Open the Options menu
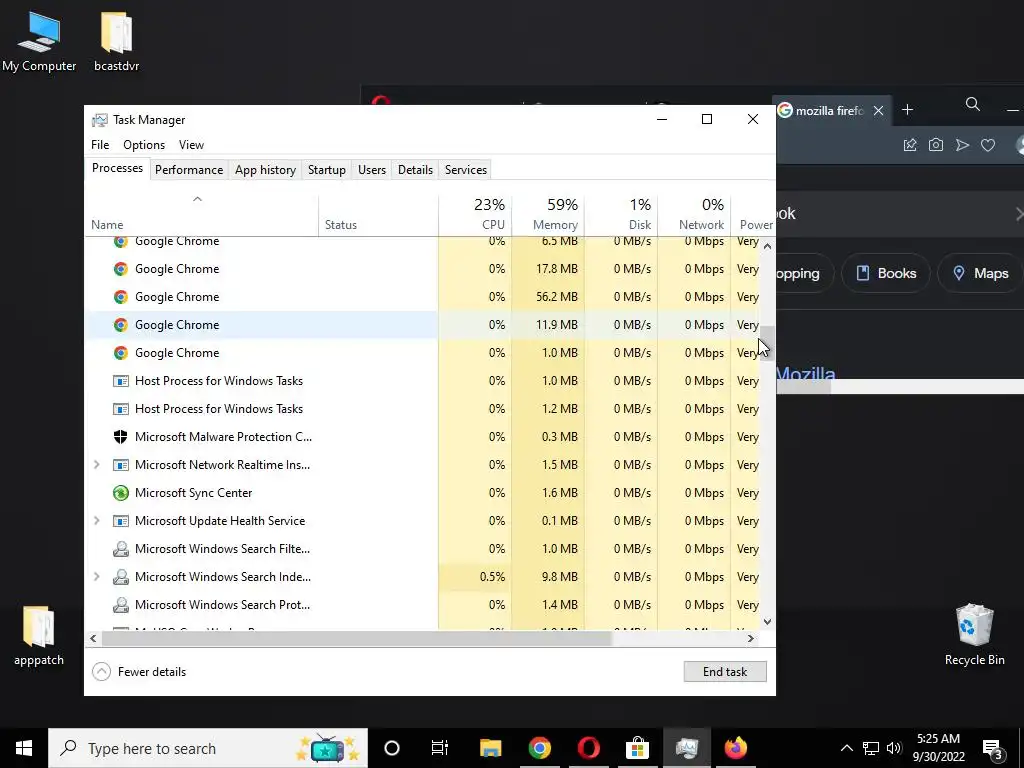The height and width of the screenshot is (768, 1024). pyautogui.click(x=144, y=145)
